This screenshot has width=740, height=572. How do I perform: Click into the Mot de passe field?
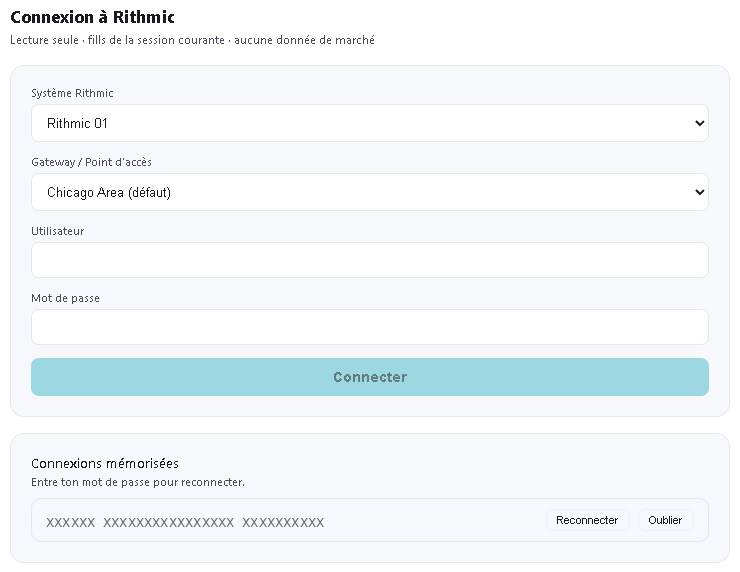click(370, 327)
